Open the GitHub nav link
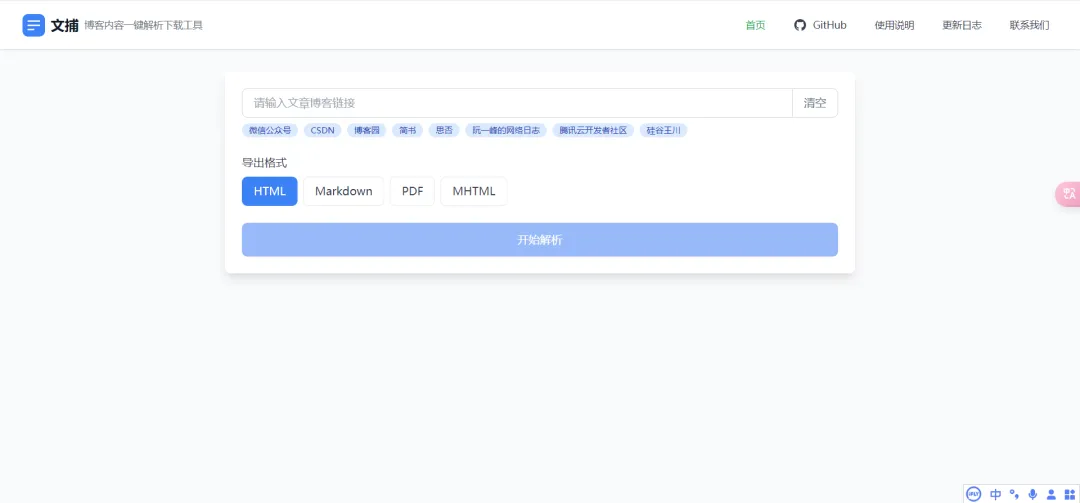The height and width of the screenshot is (503, 1080). 820,25
